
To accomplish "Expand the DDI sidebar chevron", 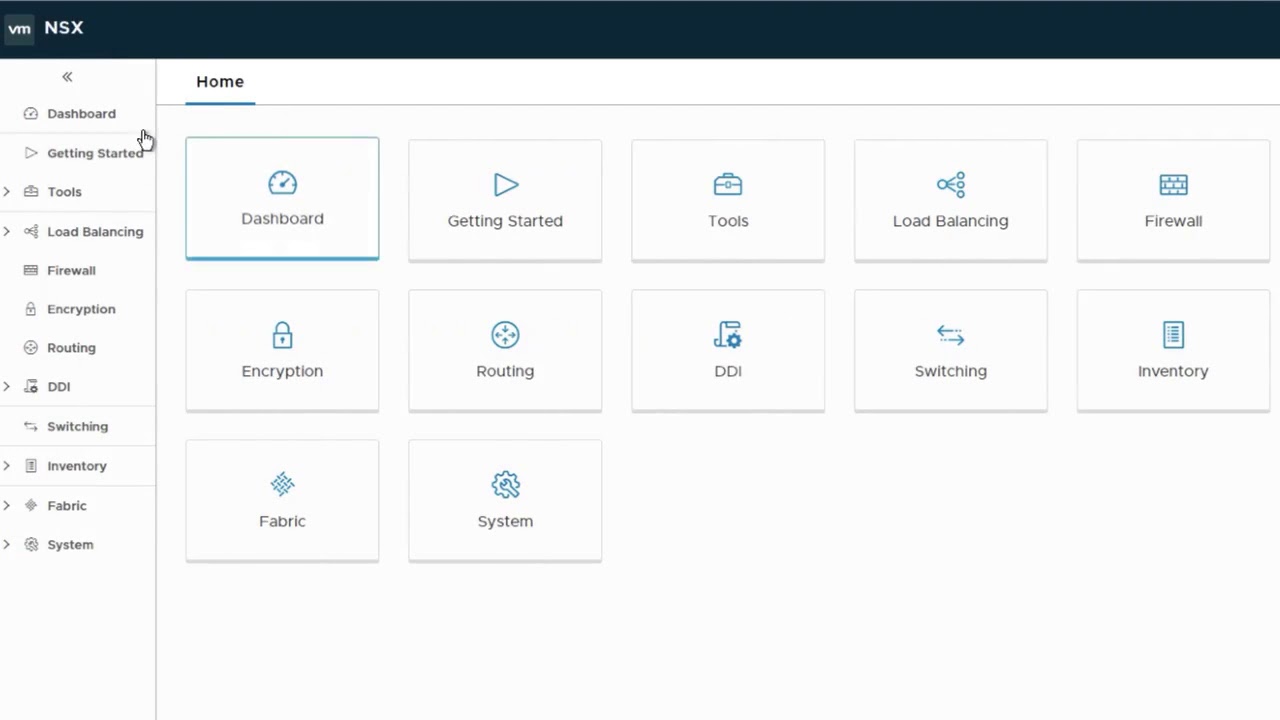I will (7, 387).
